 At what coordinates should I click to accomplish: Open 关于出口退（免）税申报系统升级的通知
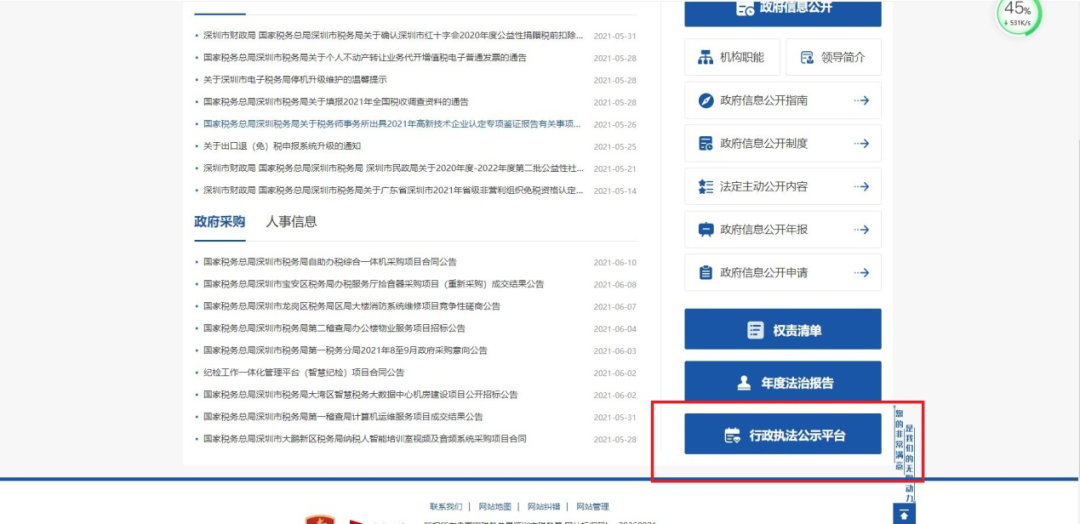[x=282, y=146]
